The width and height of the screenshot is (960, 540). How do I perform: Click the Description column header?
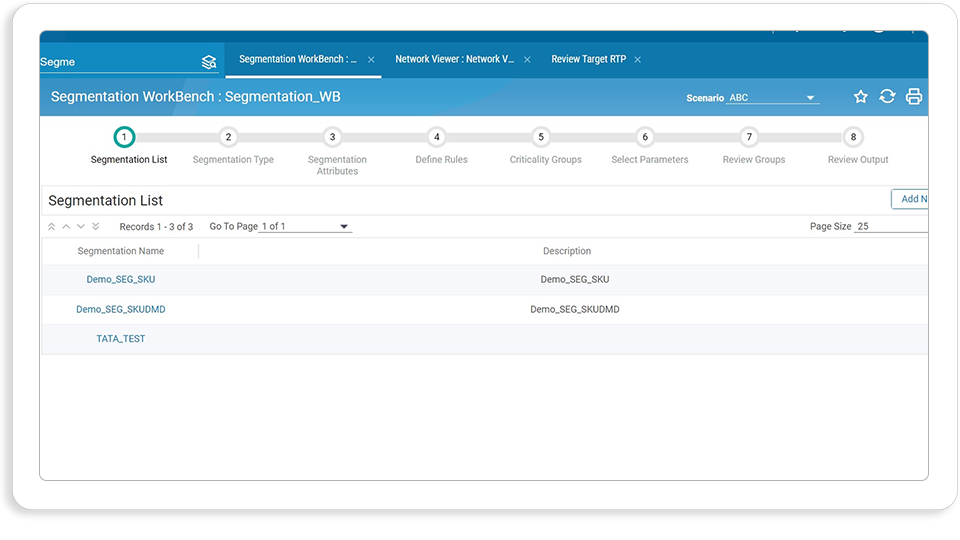567,251
